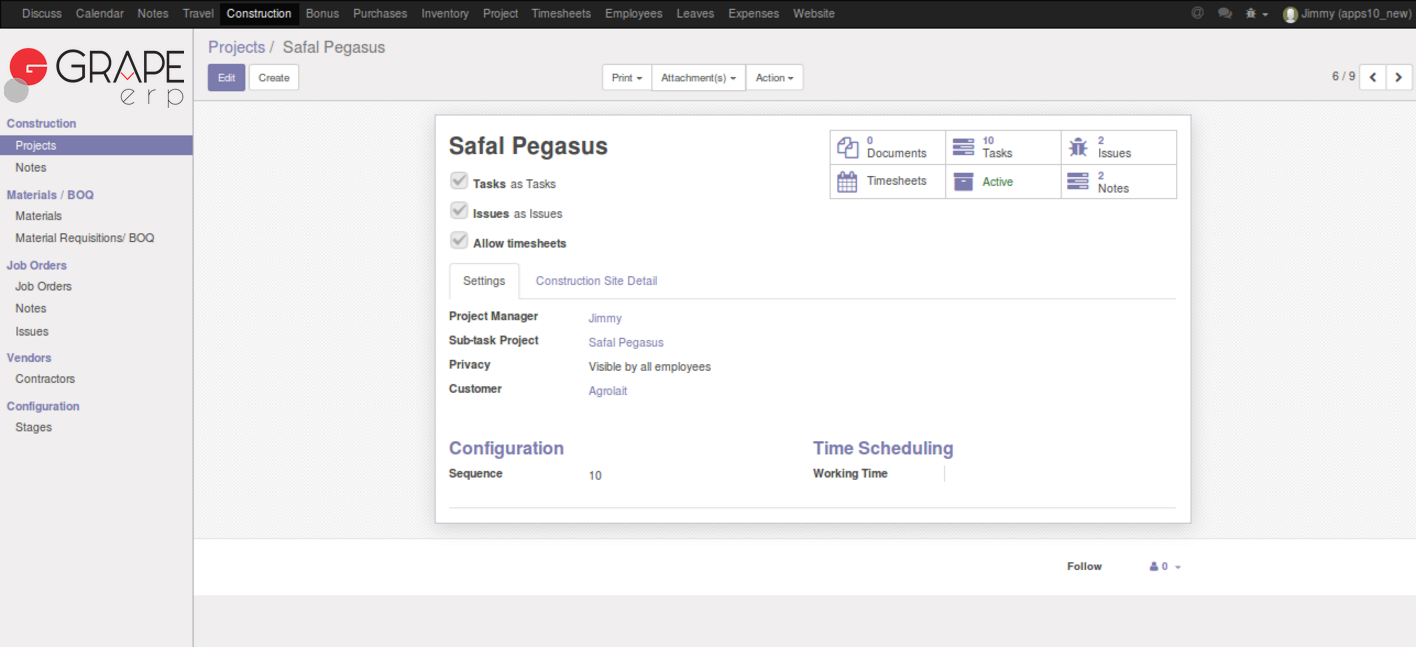1416x663 pixels.
Task: Switch to the Construction Site Detail tab
Action: pos(596,281)
